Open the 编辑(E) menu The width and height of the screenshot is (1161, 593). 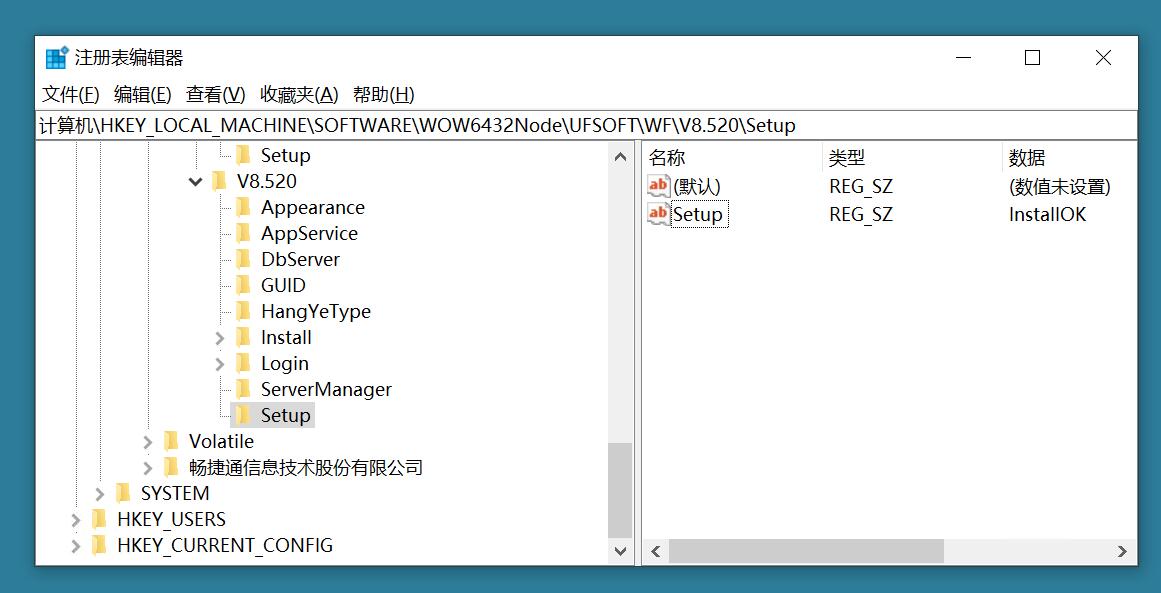(143, 95)
